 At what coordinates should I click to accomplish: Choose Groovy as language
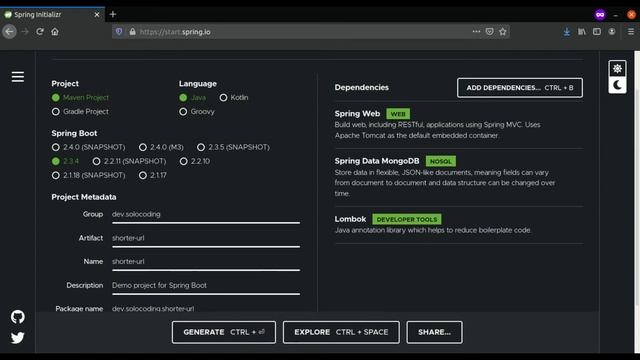click(x=197, y=111)
